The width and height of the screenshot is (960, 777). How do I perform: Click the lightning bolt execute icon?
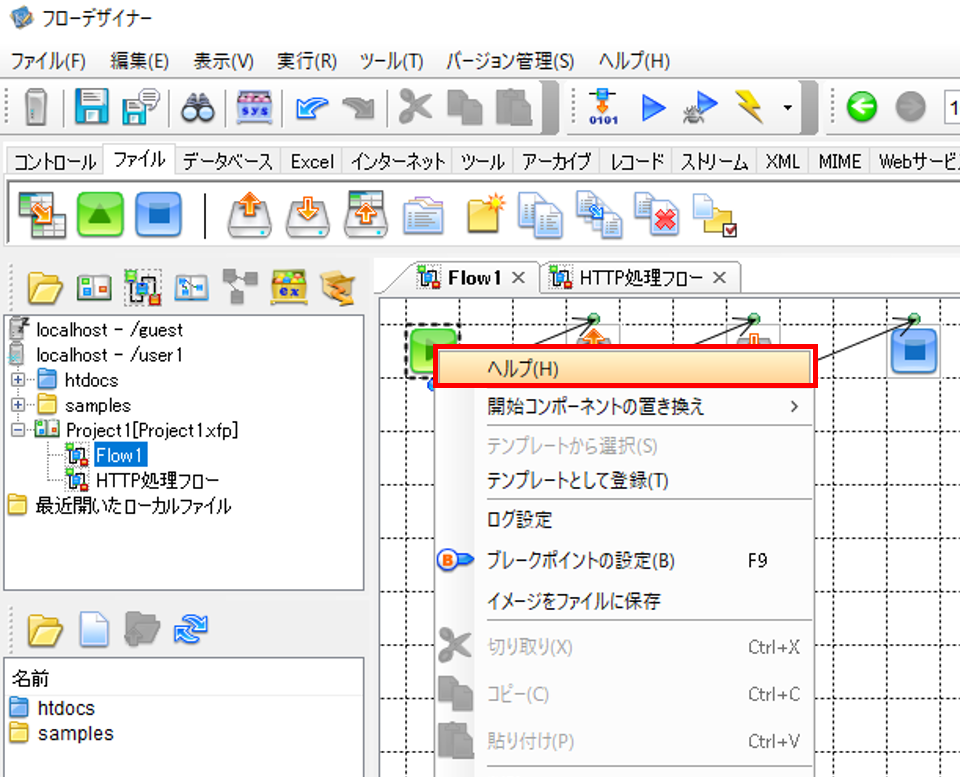click(751, 107)
